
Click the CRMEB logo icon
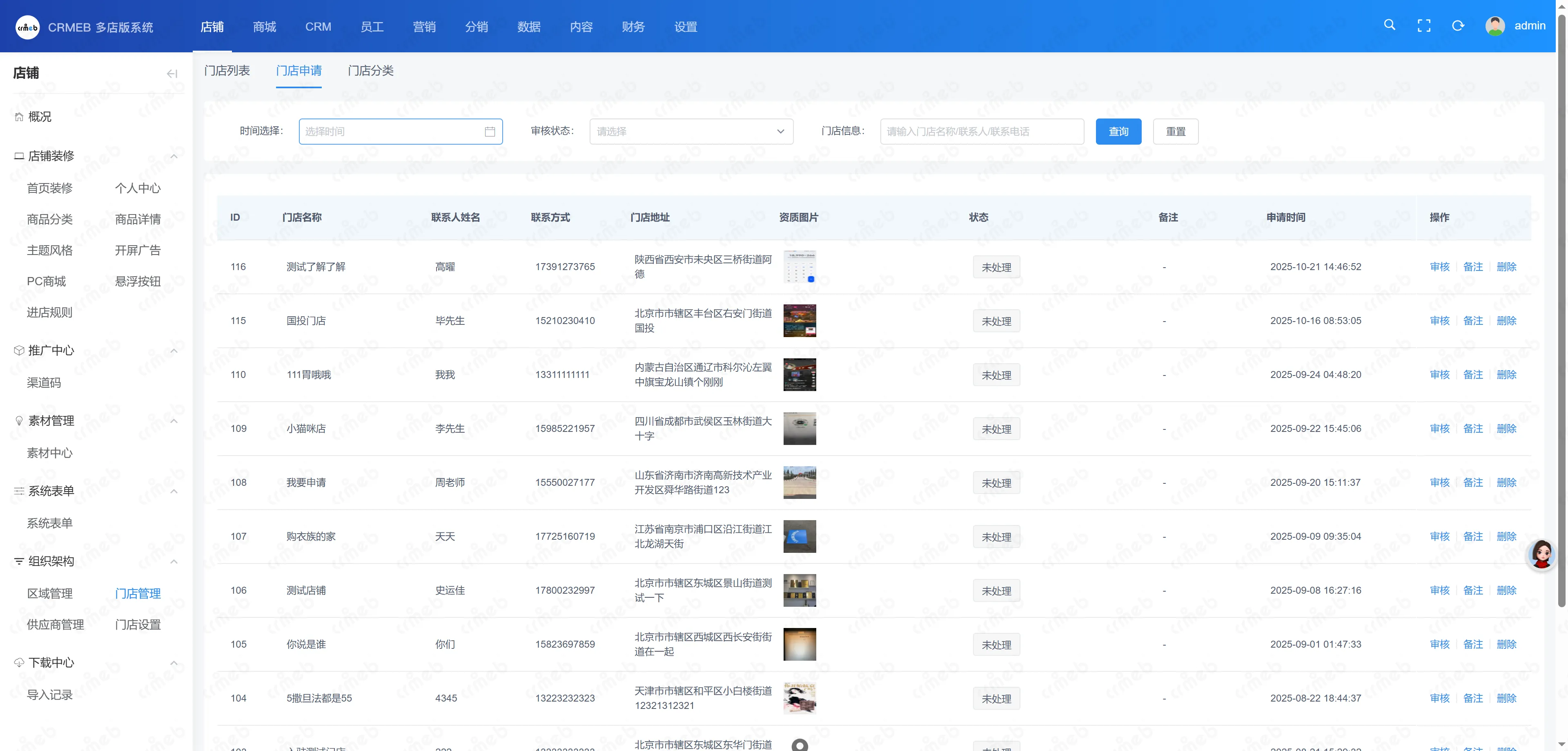pos(27,27)
